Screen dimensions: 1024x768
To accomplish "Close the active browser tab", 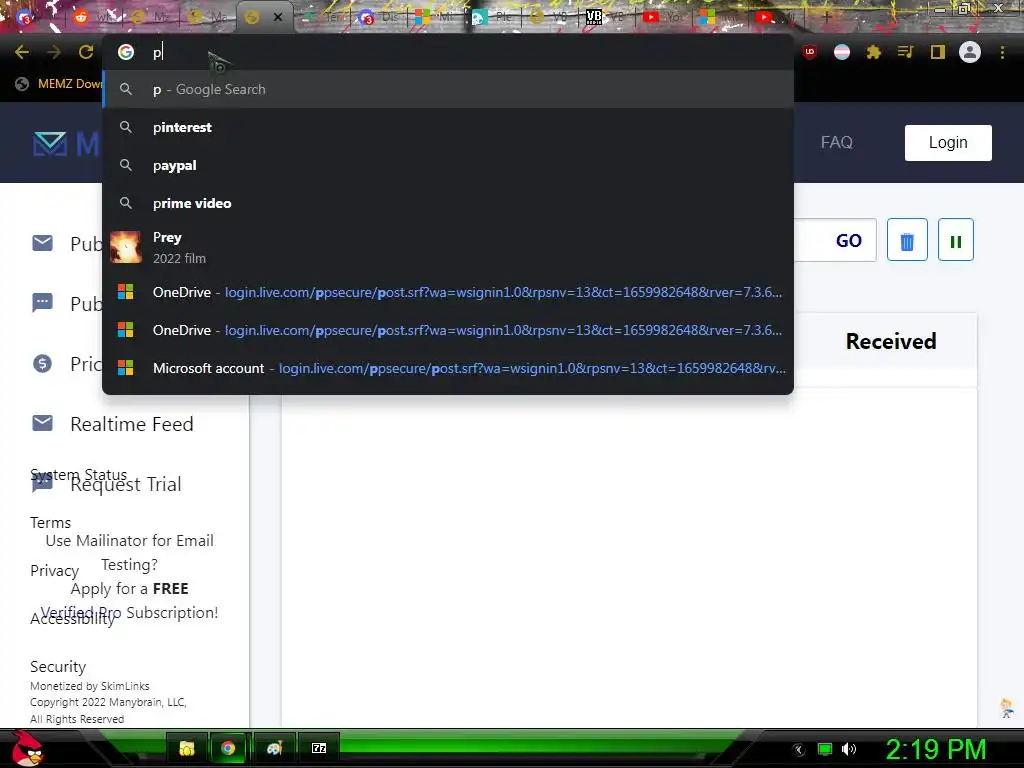I will pyautogui.click(x=278, y=17).
